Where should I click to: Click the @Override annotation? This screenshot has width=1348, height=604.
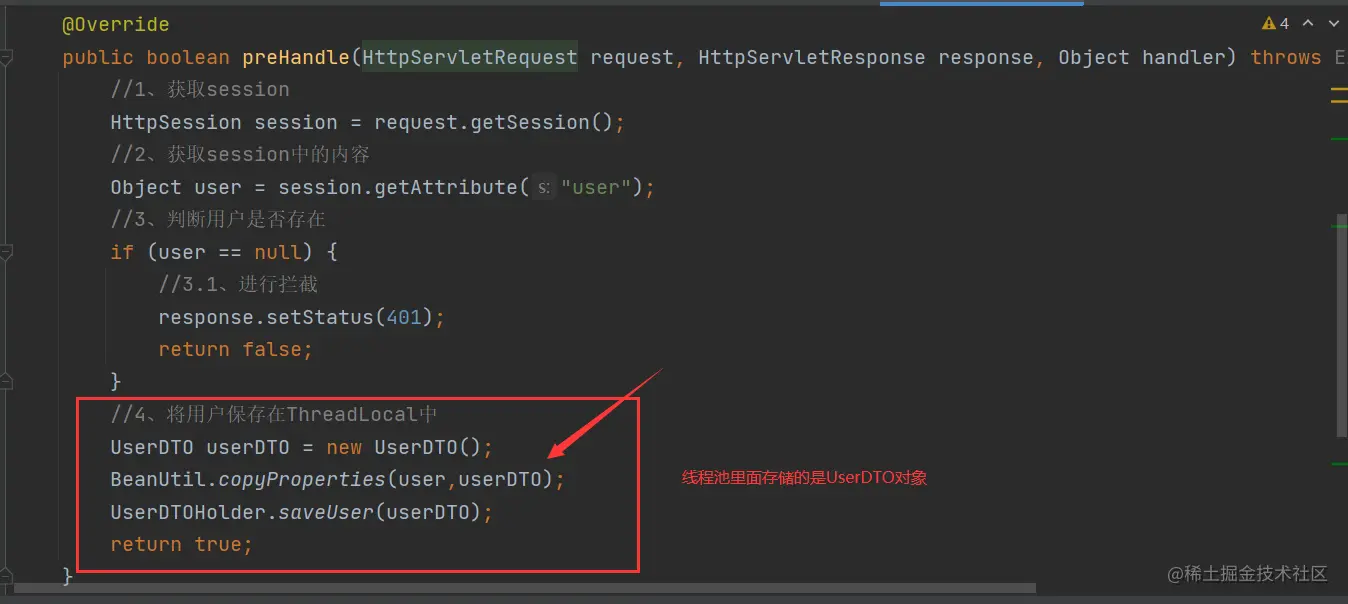(x=116, y=24)
